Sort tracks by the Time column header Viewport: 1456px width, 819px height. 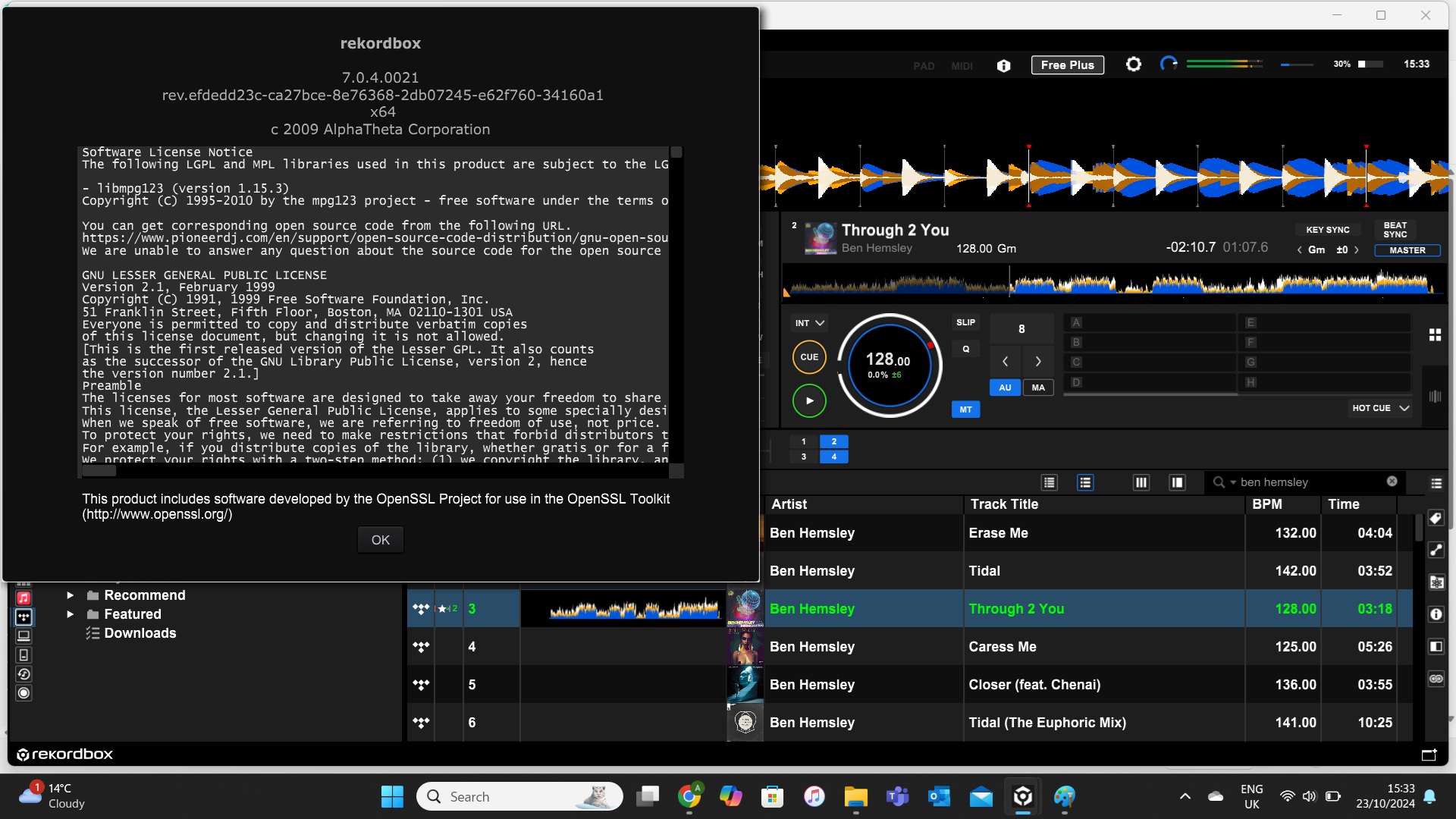tap(1359, 504)
